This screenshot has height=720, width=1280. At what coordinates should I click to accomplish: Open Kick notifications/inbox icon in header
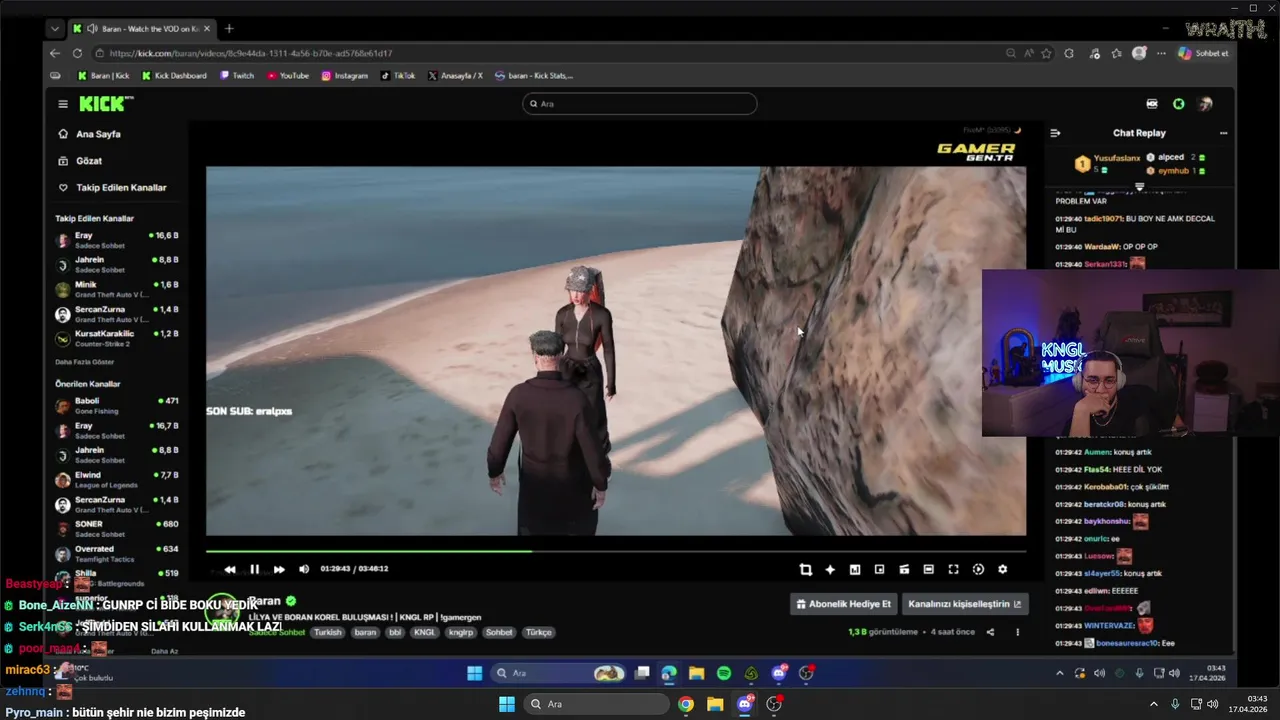[1152, 104]
